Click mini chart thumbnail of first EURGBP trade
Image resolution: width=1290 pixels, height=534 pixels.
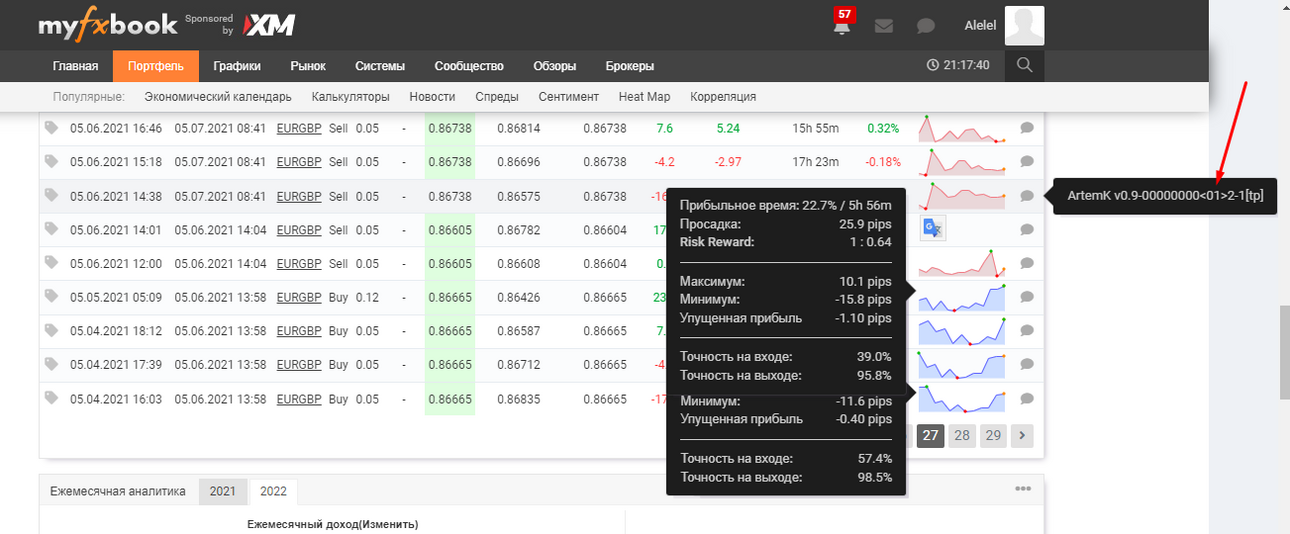click(962, 129)
